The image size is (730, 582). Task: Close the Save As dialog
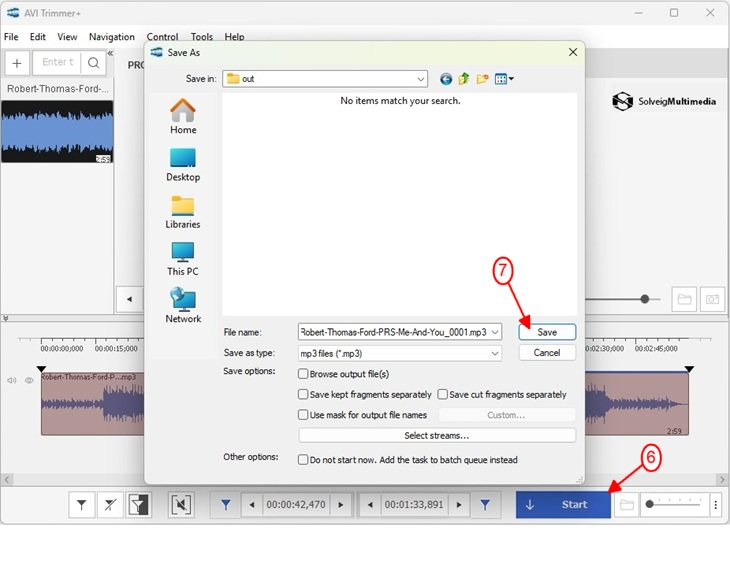point(573,52)
